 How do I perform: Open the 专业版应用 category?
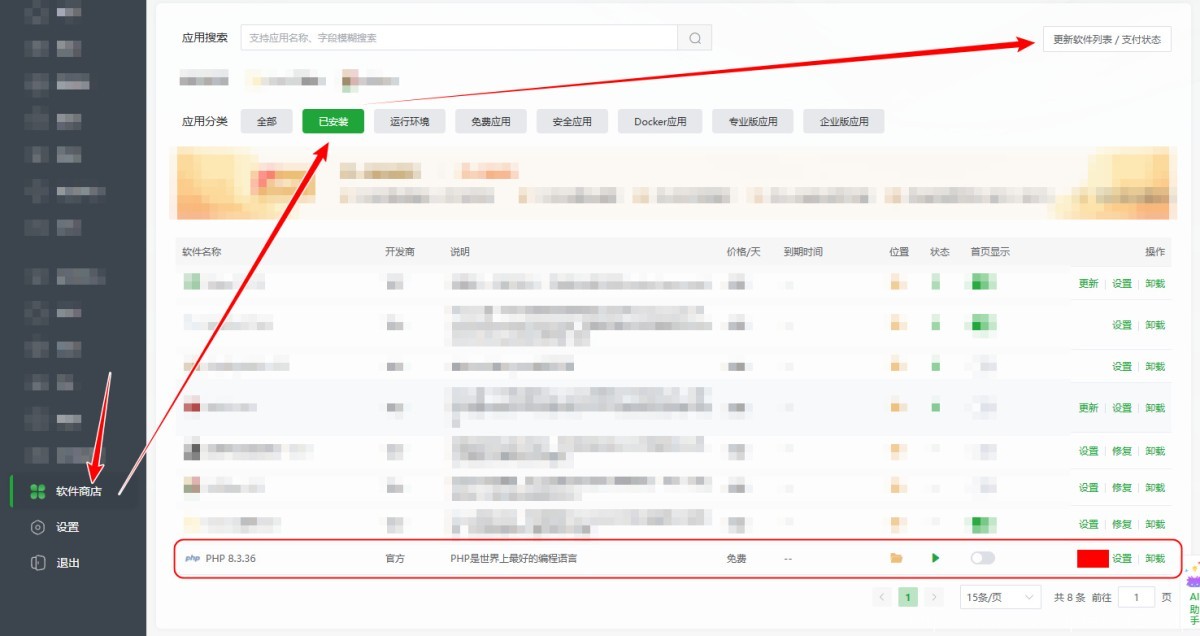(x=753, y=121)
